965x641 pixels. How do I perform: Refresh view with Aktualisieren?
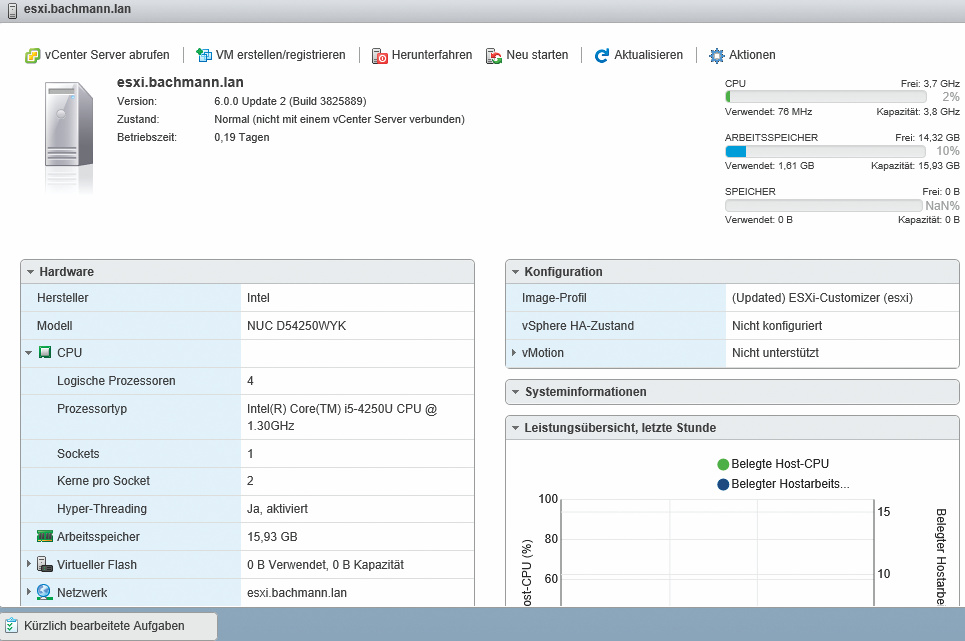click(x=639, y=55)
